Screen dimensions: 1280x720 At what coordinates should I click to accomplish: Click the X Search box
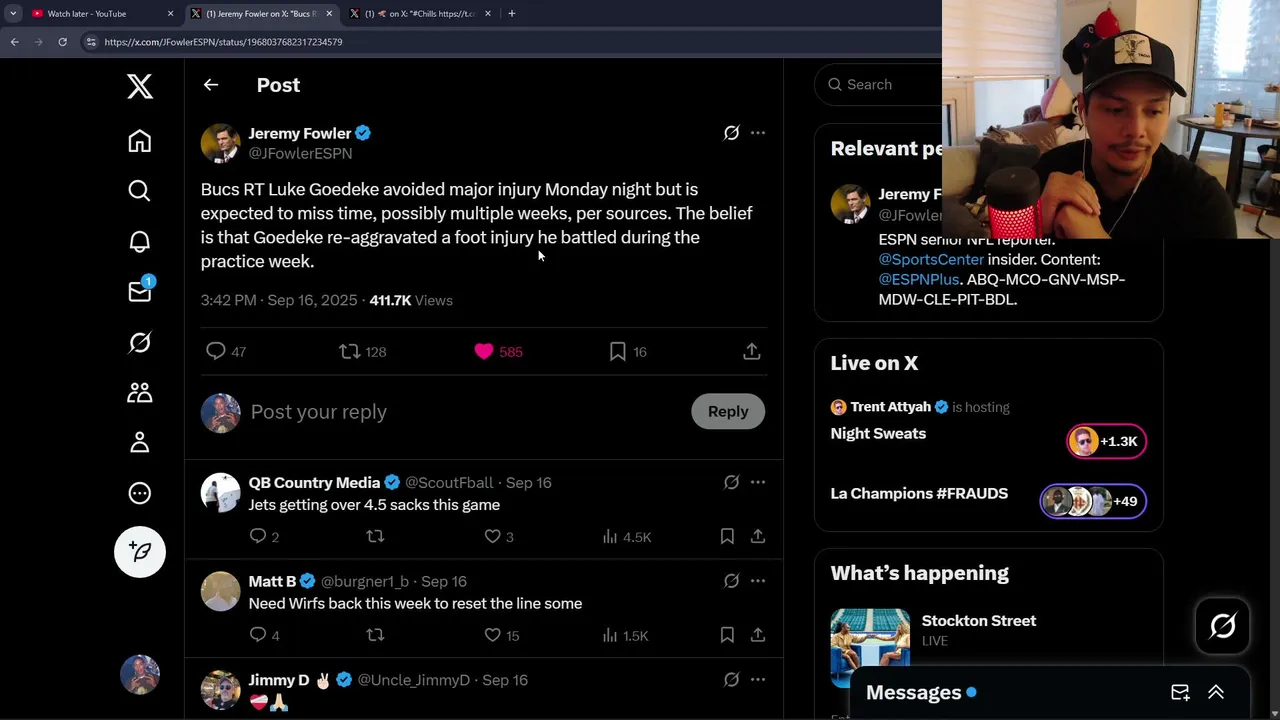880,85
